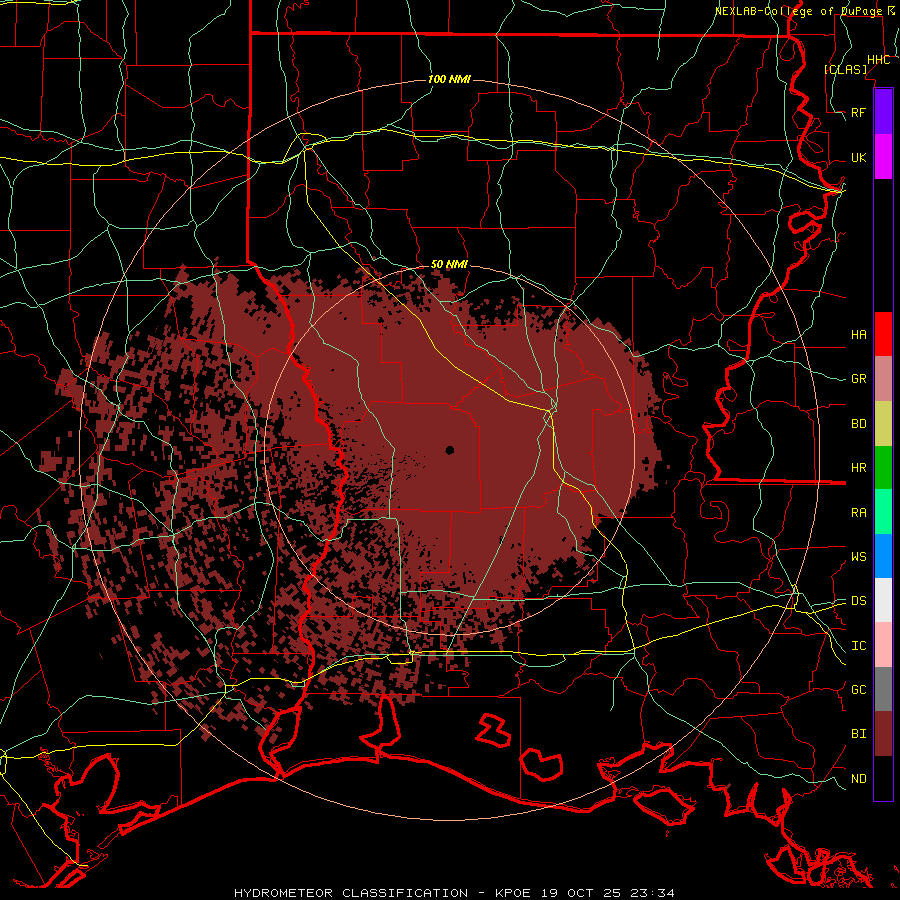The height and width of the screenshot is (900, 900).
Task: Click the RA legend label
Action: click(x=859, y=513)
